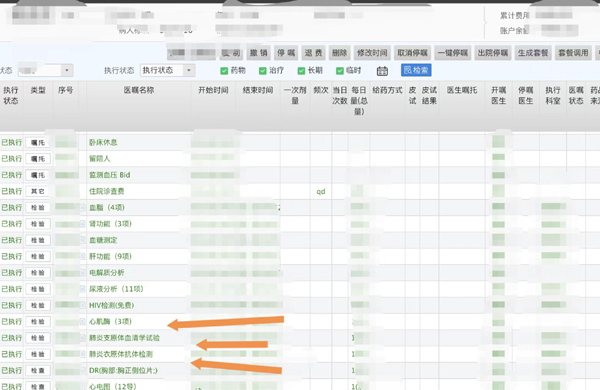
Task: Open document icon beside 电解质分析
Action: pyautogui.click(x=83, y=273)
